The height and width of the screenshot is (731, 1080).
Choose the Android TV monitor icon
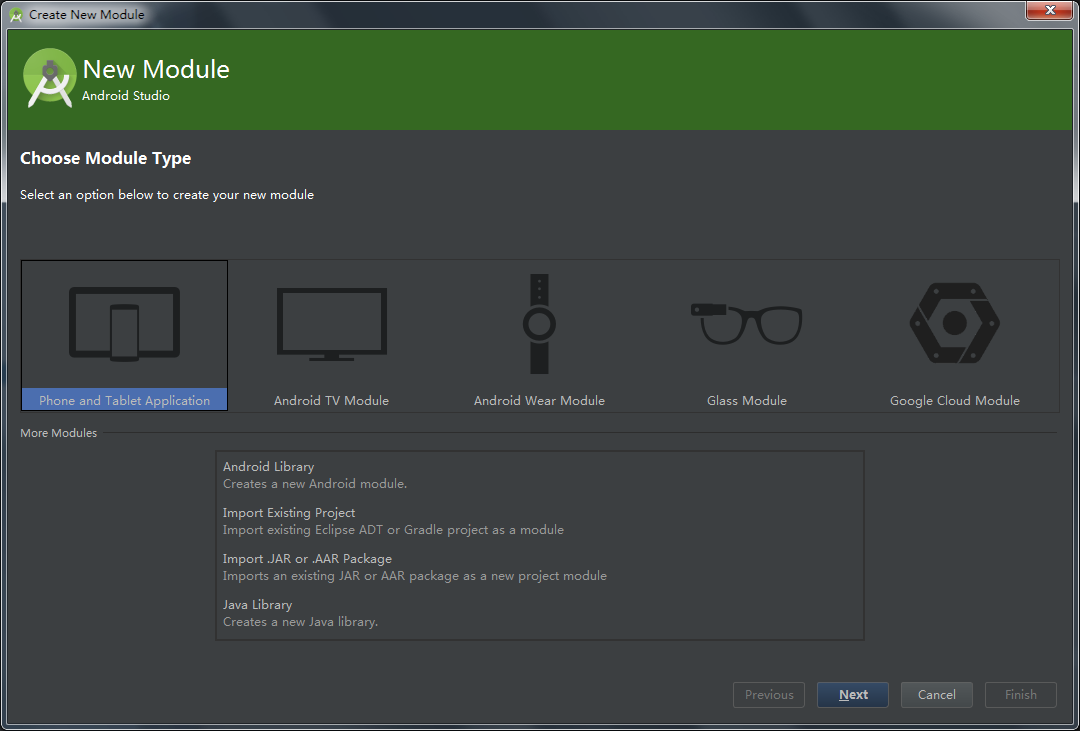(331, 324)
